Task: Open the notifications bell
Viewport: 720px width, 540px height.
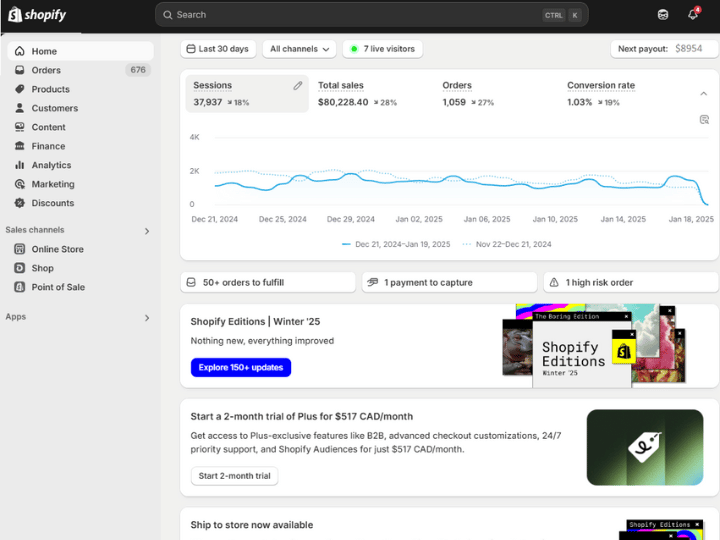Action: click(693, 15)
